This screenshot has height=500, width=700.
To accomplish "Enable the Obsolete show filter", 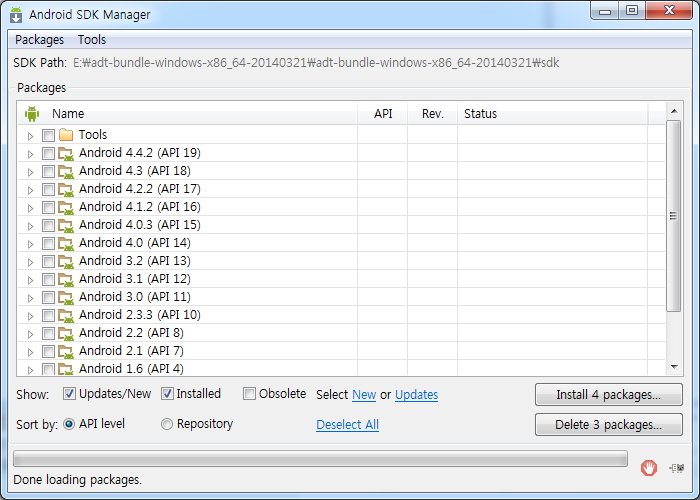I will (x=249, y=394).
